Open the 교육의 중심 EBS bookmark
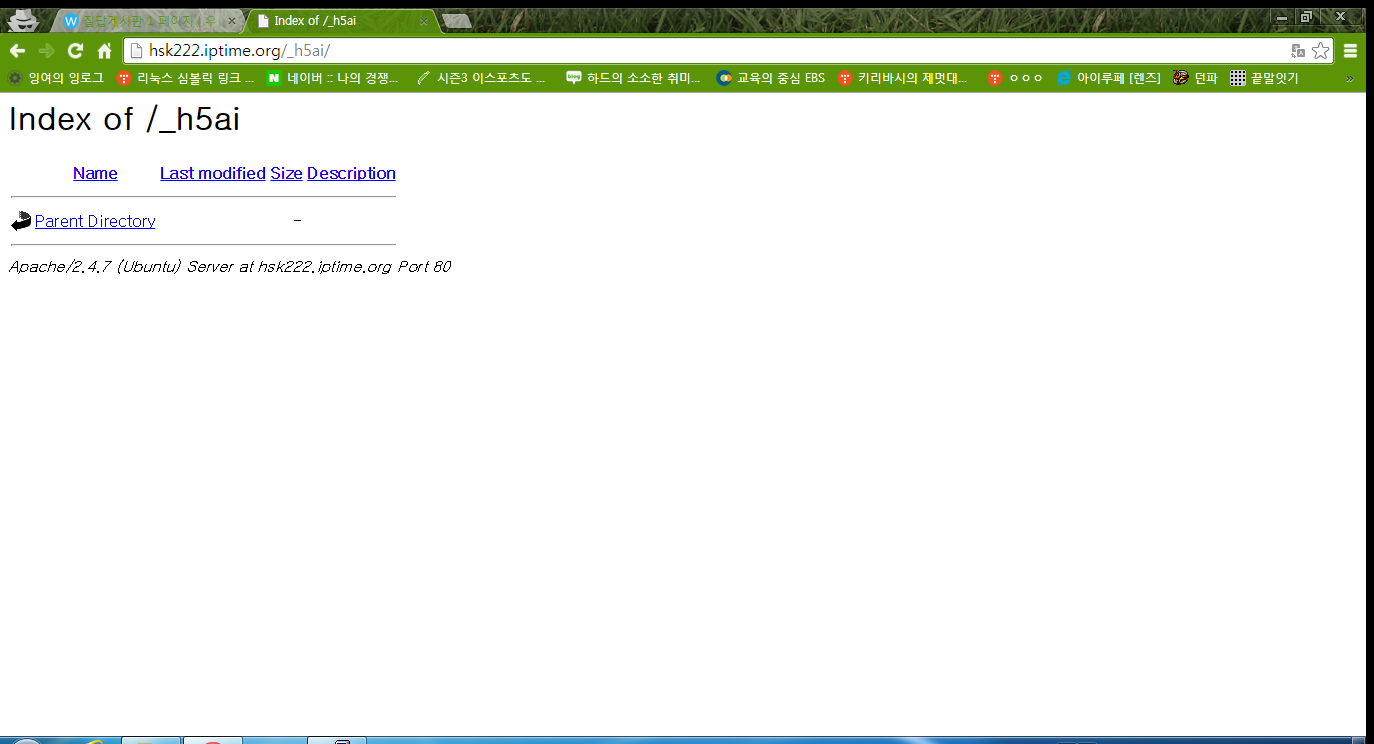 [771, 78]
